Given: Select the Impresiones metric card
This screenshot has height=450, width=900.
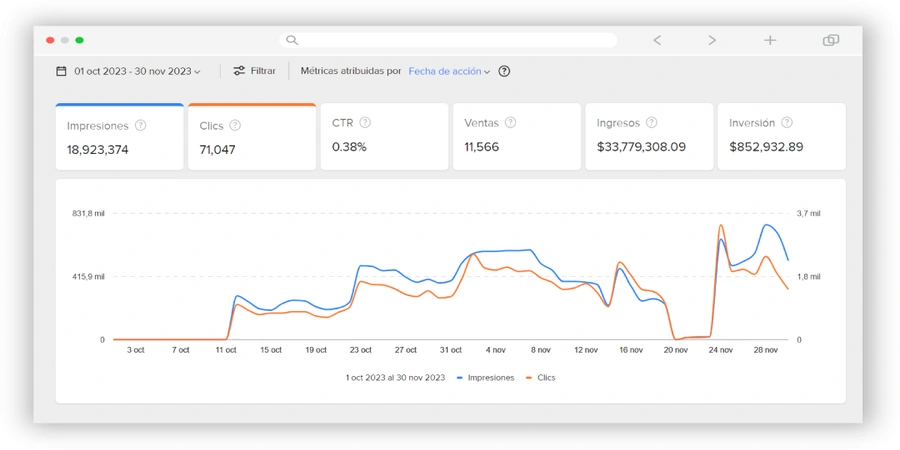Looking at the screenshot, I should 119,137.
